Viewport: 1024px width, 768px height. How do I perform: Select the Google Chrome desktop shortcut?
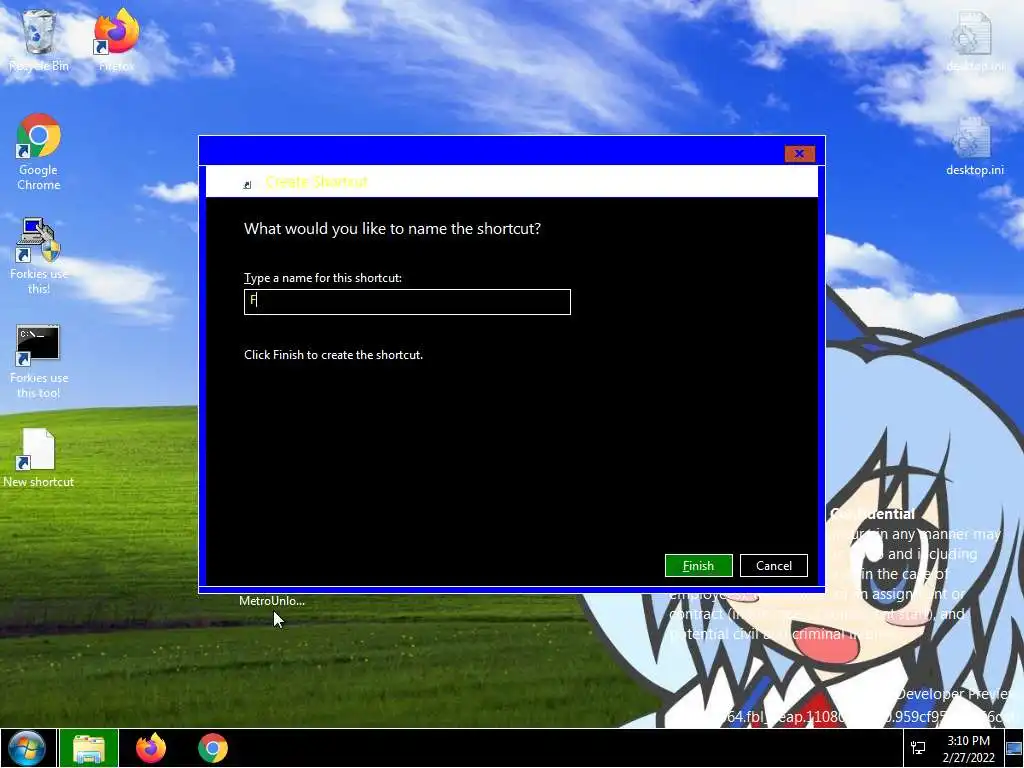point(39,152)
